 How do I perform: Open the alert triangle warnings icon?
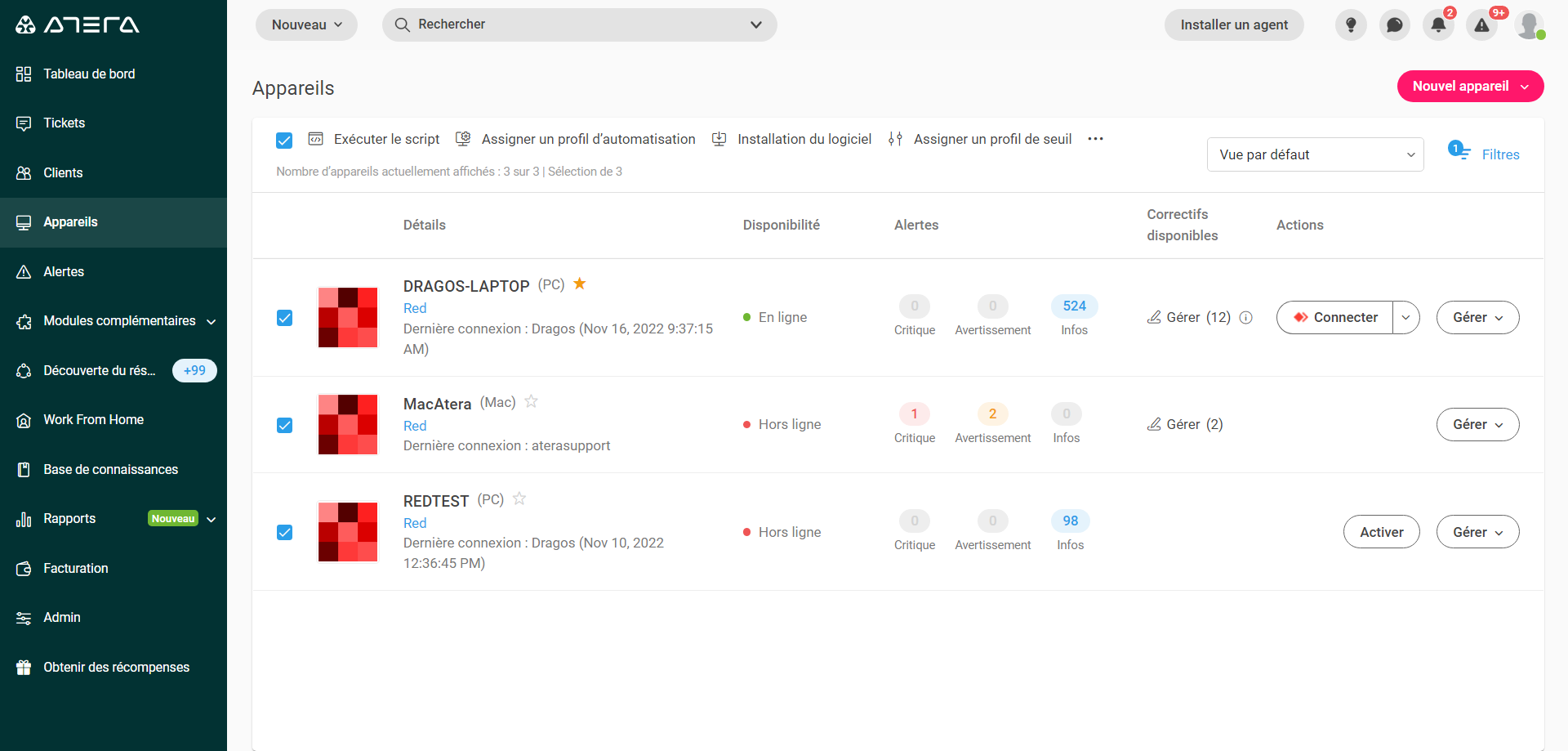pyautogui.click(x=1481, y=25)
